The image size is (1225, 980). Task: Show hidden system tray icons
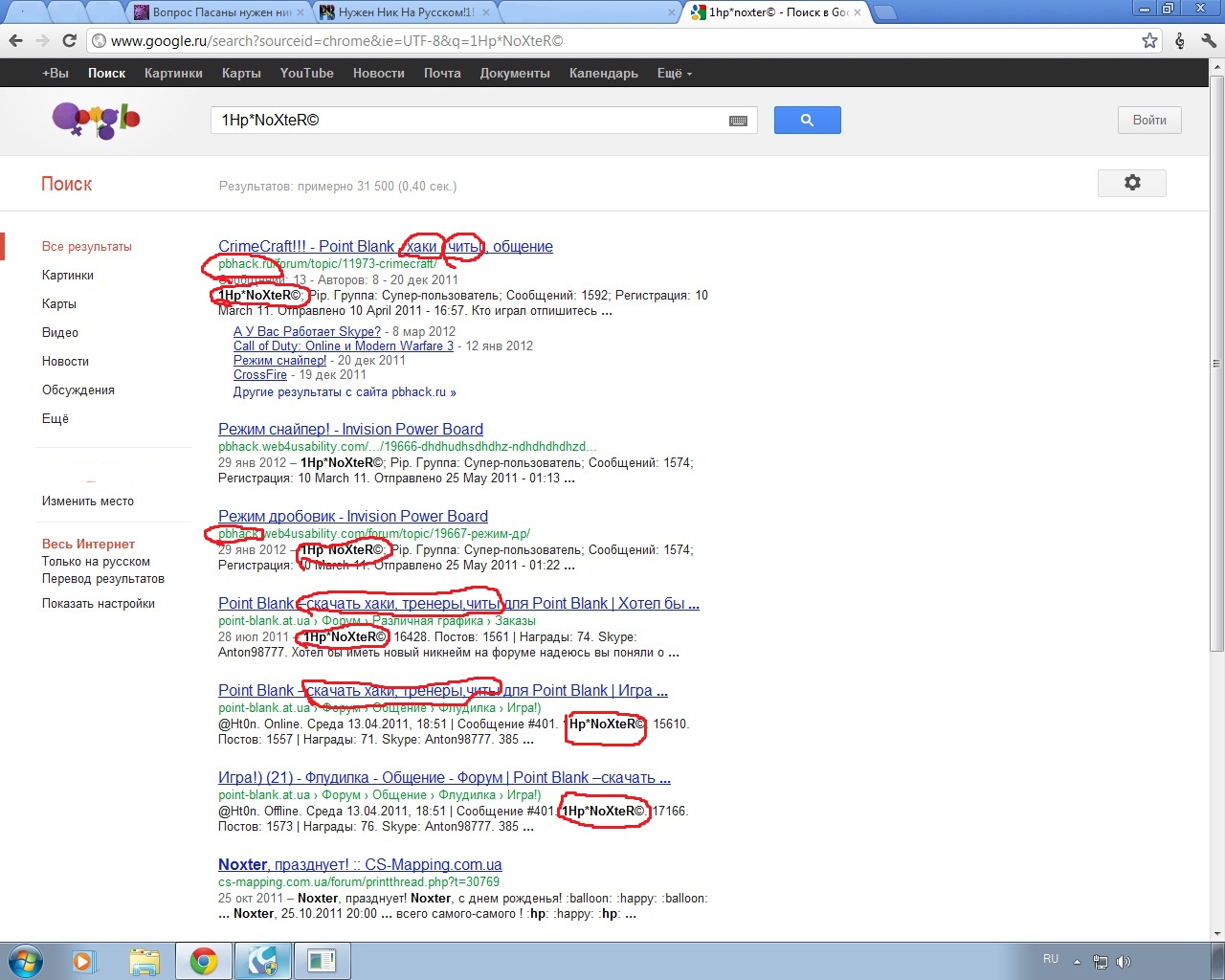(1077, 961)
